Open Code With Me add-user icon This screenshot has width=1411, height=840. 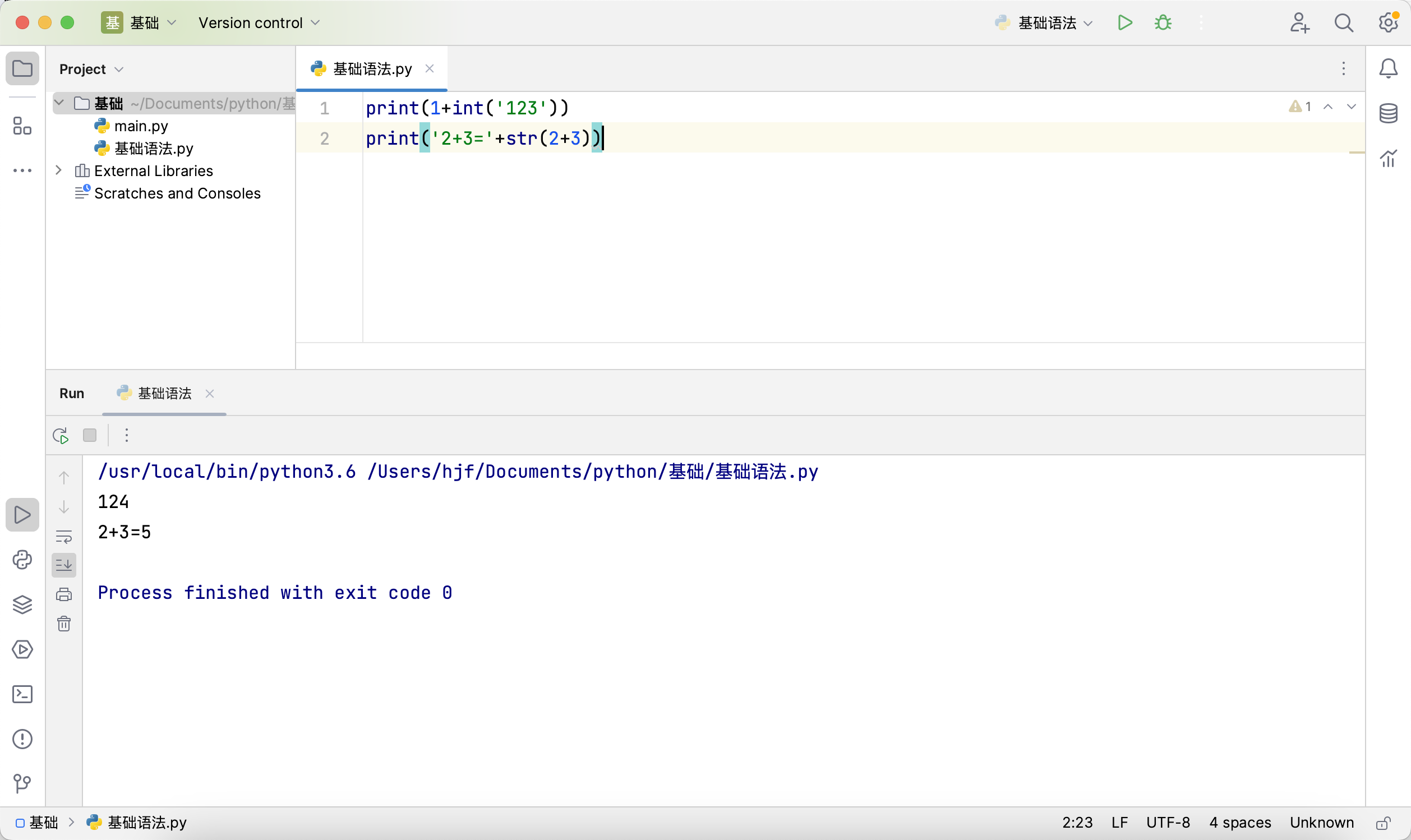[1299, 22]
